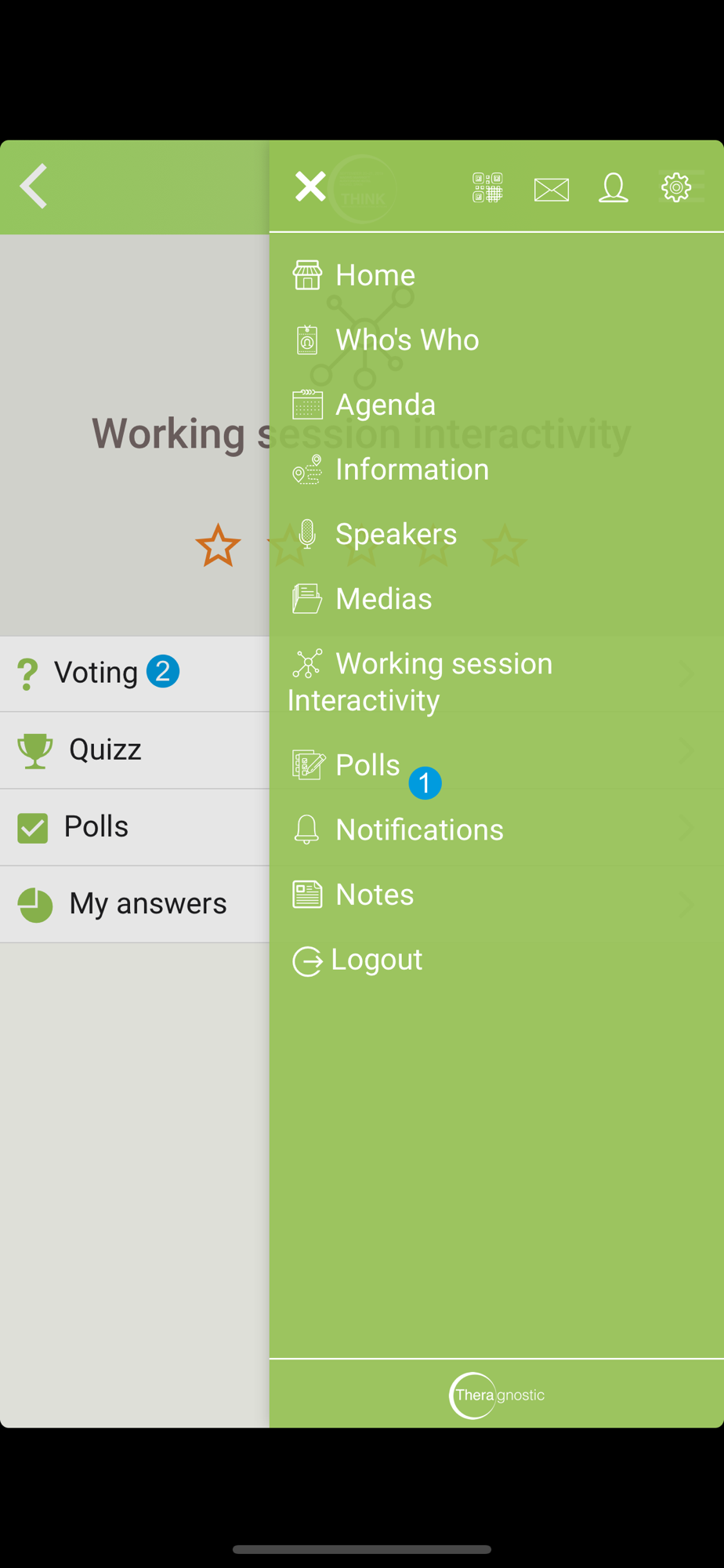Select the first orange rating star
Viewport: 724px width, 1568px height.
click(218, 546)
